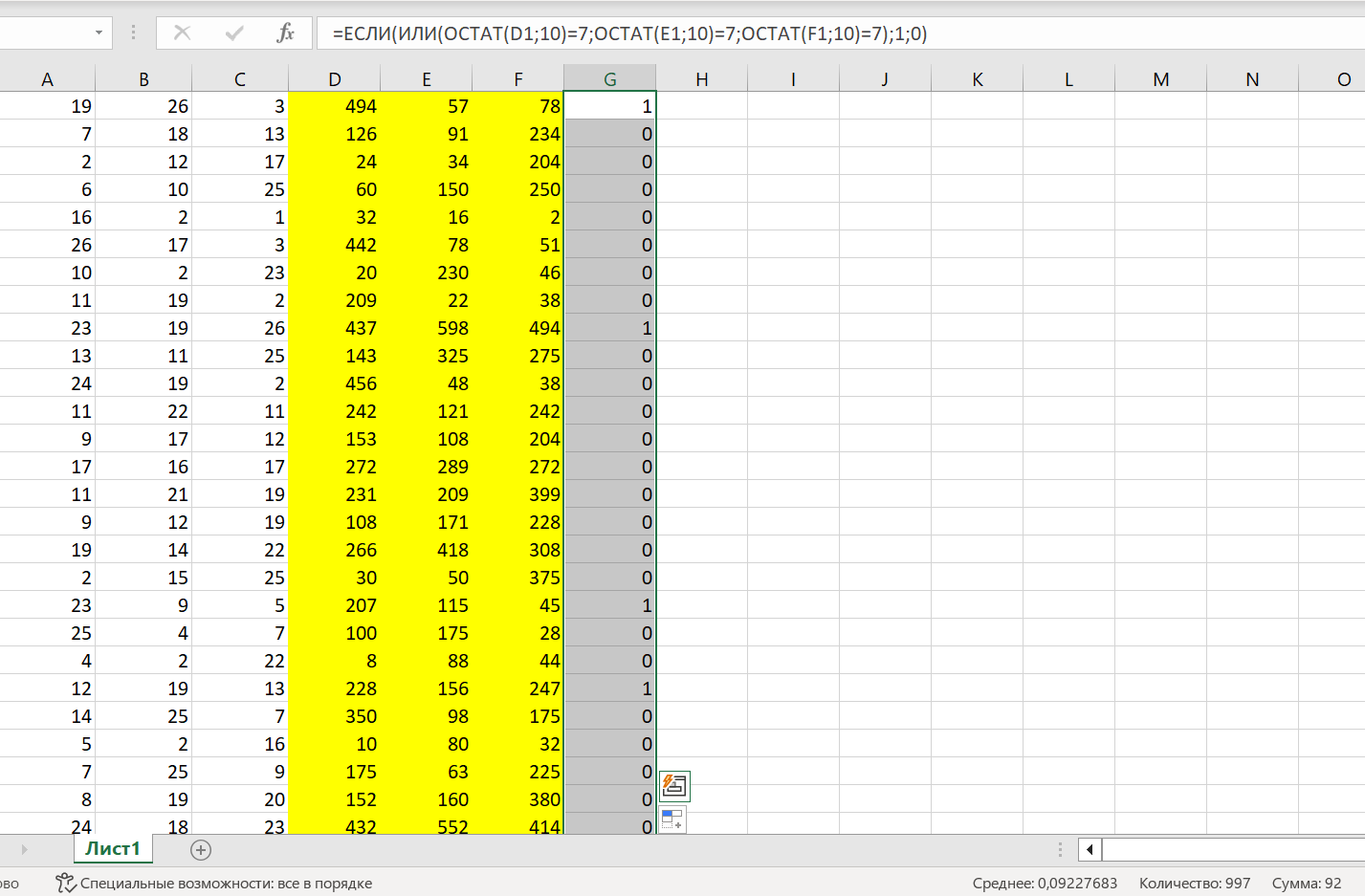The width and height of the screenshot is (1365, 896).
Task: Click the sheet tabs navigation arrow
Action: tap(25, 849)
